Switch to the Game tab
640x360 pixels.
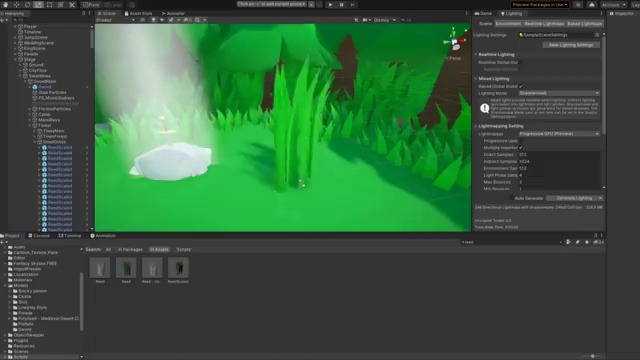click(483, 13)
